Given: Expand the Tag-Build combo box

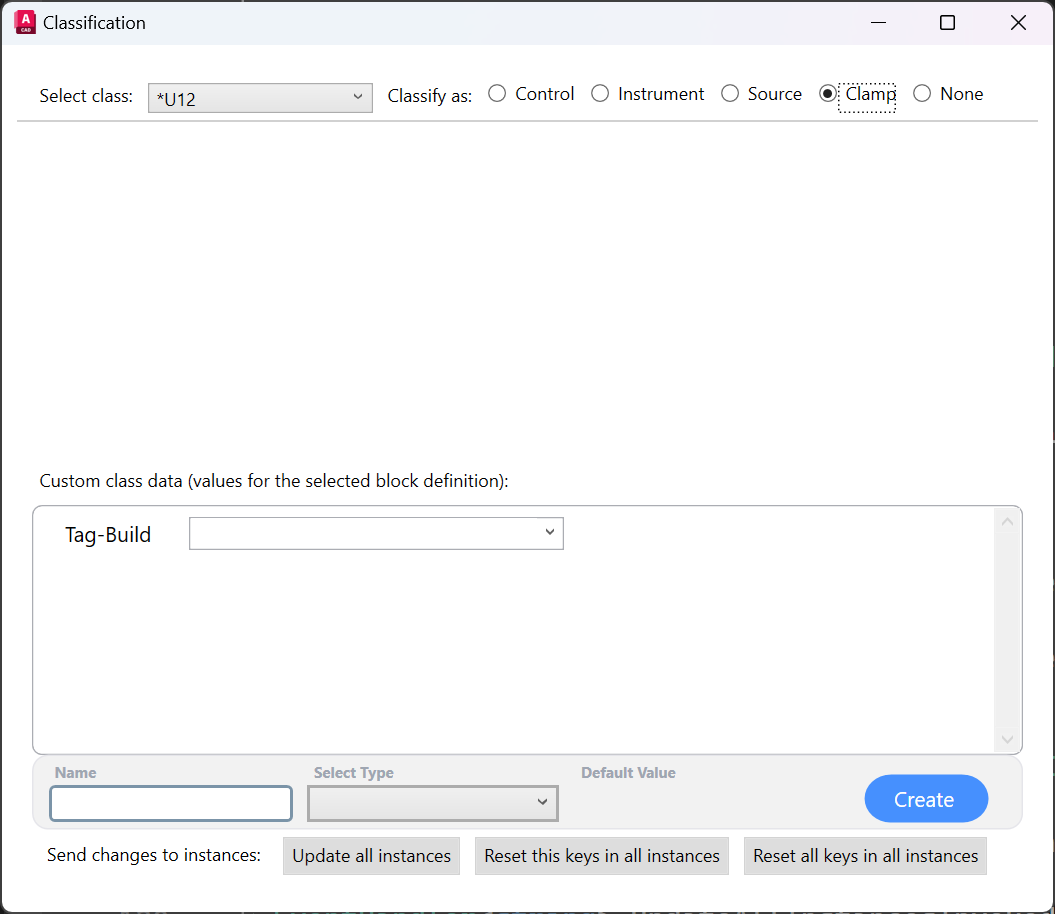Looking at the screenshot, I should tap(376, 533).
